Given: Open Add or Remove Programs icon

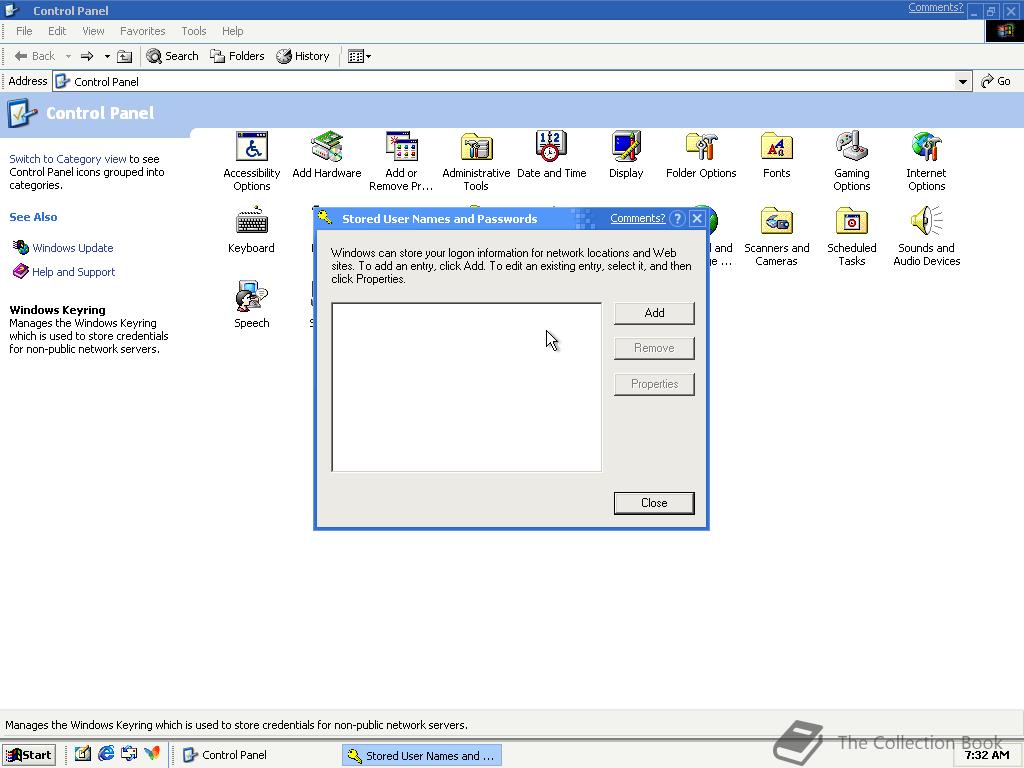Looking at the screenshot, I should tap(401, 146).
